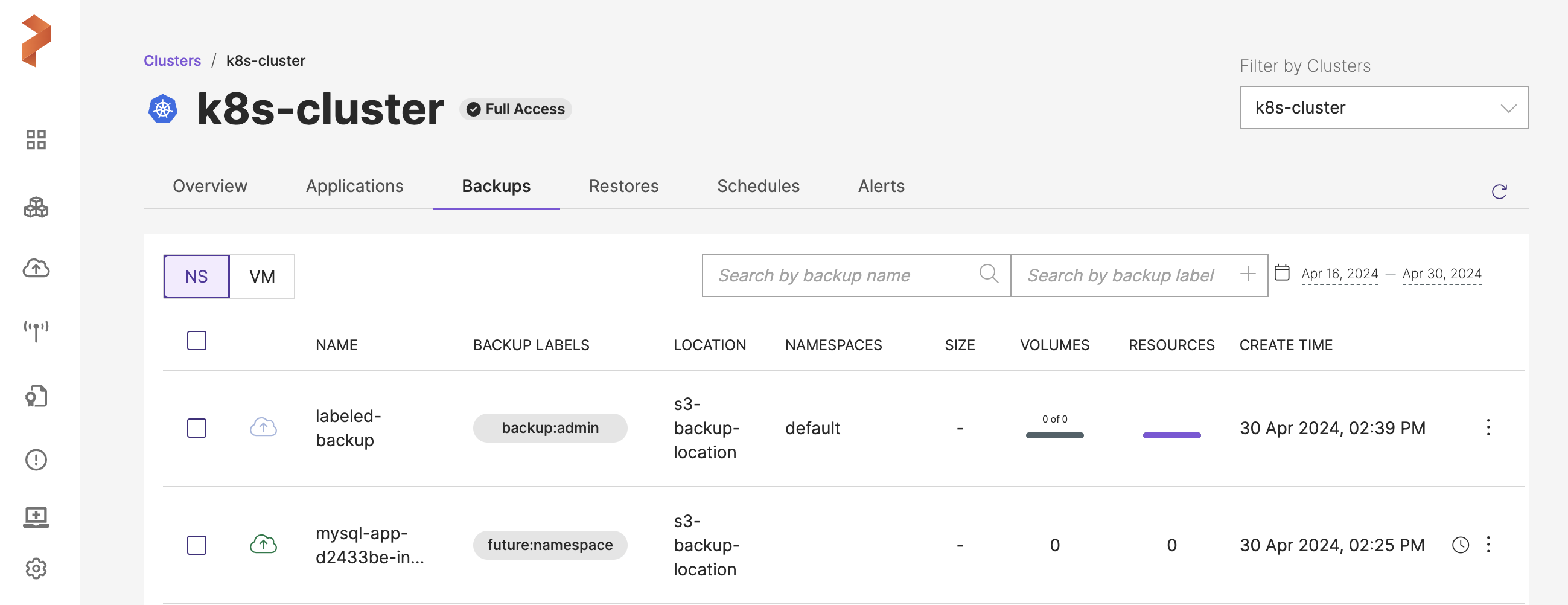
Task: Open the alert exclamation icon in sidebar
Action: [x=36, y=459]
